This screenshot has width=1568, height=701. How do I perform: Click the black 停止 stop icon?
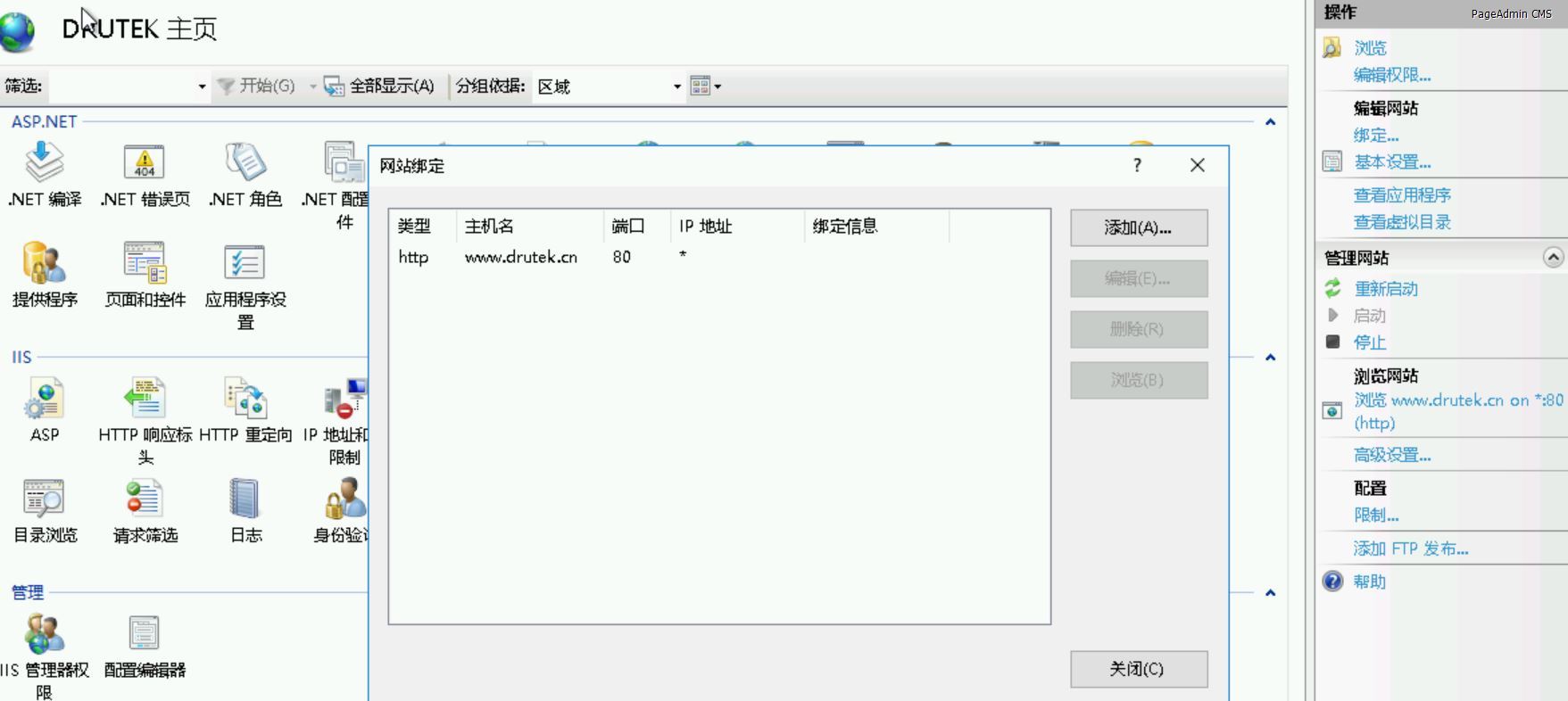click(x=1332, y=342)
